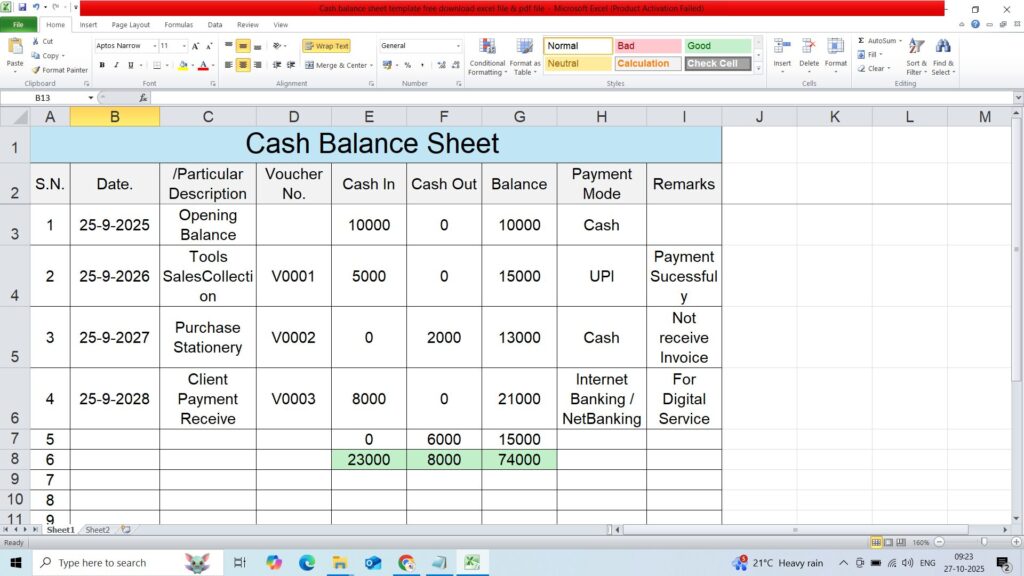The height and width of the screenshot is (576, 1024).
Task: Click the Insert Function fx icon
Action: 143,98
